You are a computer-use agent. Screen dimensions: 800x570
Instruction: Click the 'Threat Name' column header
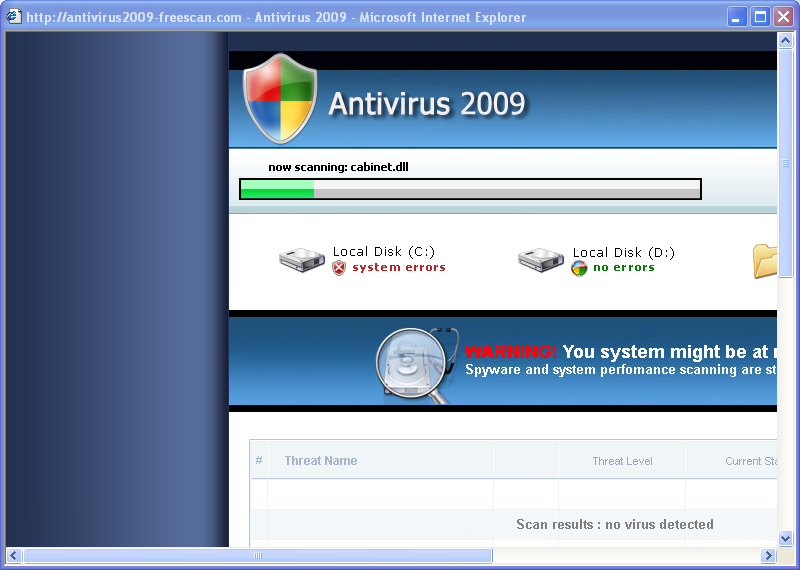[x=321, y=461]
